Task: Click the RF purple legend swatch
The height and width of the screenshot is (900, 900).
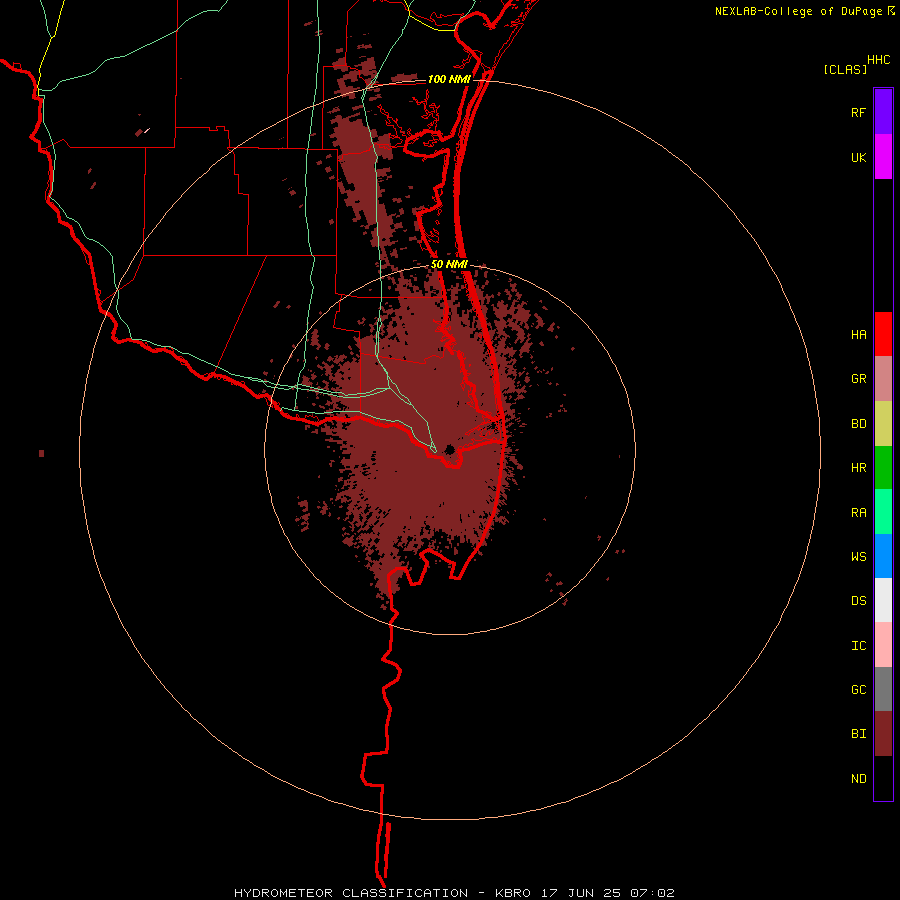Action: coord(883,112)
